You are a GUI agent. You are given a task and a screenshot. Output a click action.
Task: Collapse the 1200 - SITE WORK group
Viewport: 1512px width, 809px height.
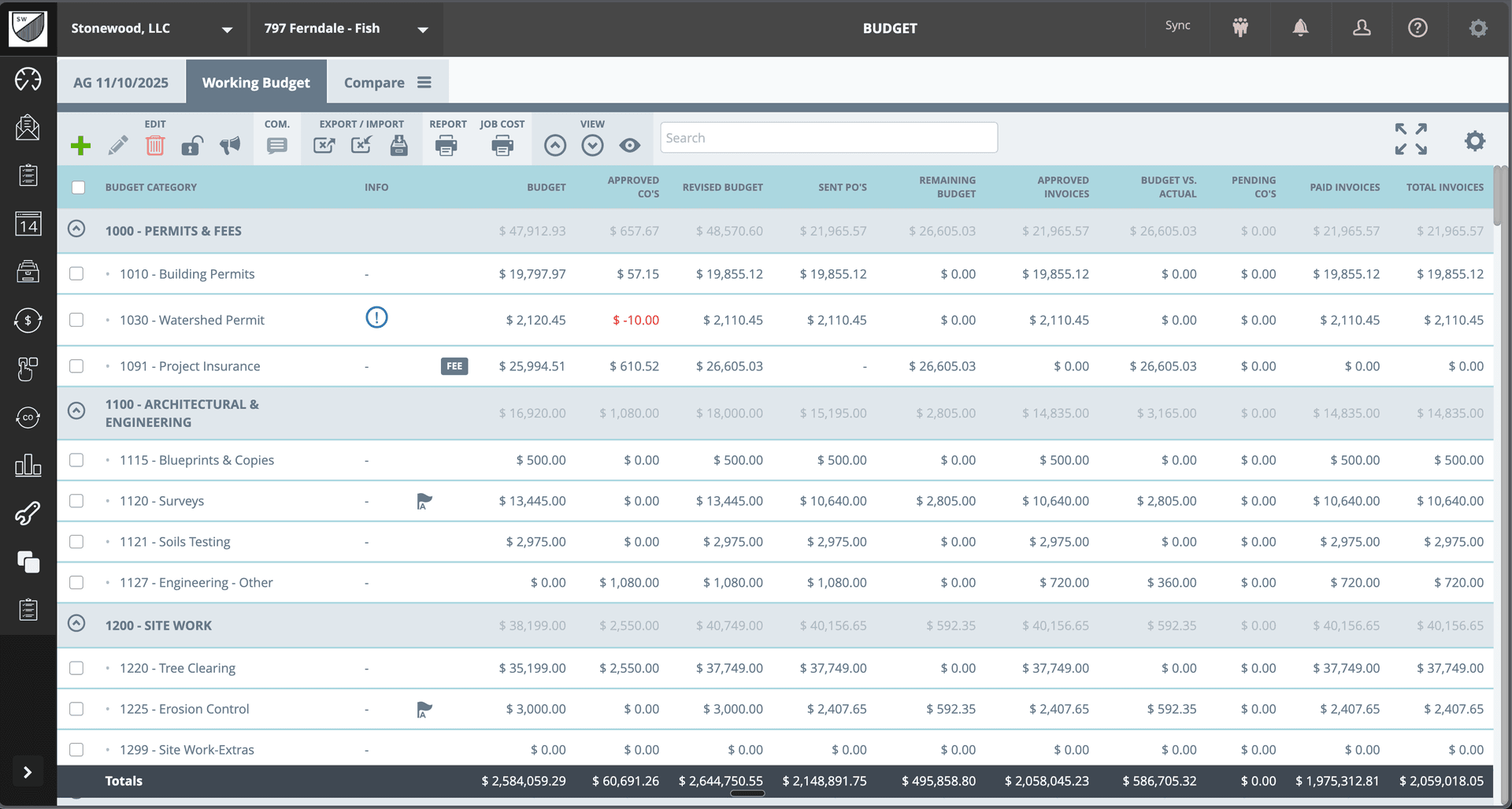coord(76,622)
